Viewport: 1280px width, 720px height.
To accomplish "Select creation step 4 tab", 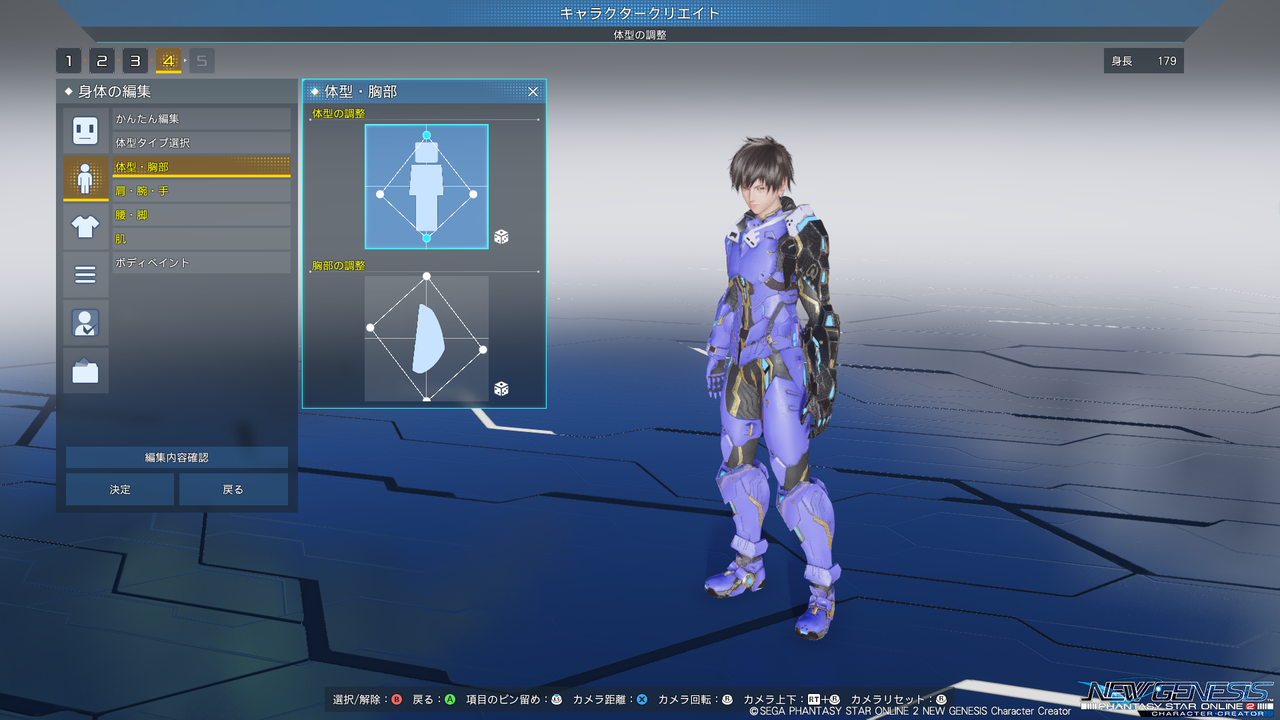I will tap(168, 61).
